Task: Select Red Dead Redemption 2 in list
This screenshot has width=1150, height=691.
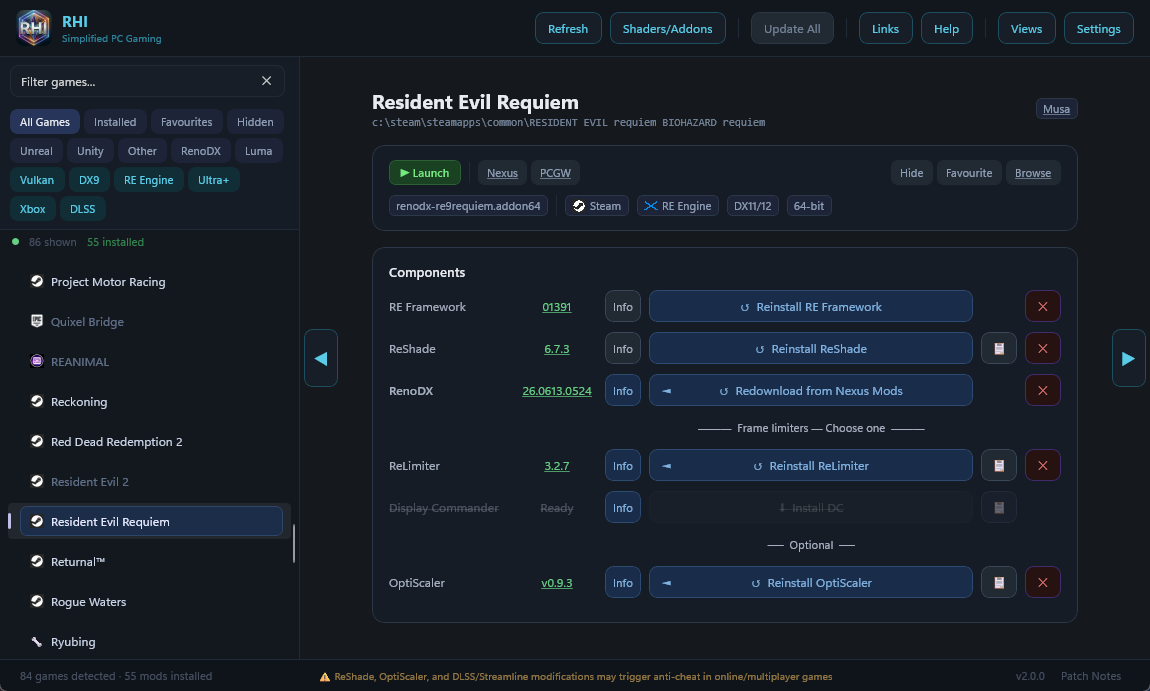Action: click(x=150, y=442)
